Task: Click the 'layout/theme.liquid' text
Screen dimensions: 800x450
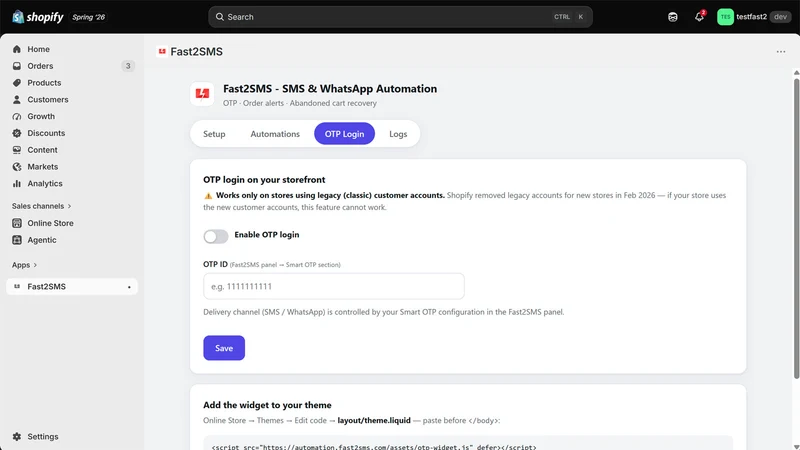Action: (374, 420)
